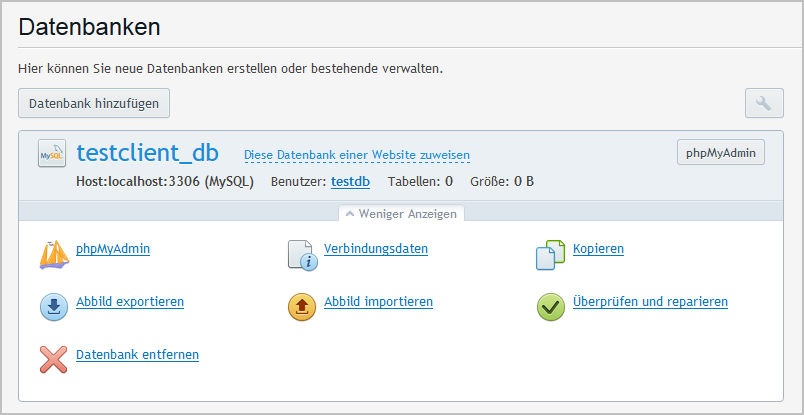Viewport: 804px width, 415px height.
Task: Open the wrench settings button
Action: tap(764, 103)
